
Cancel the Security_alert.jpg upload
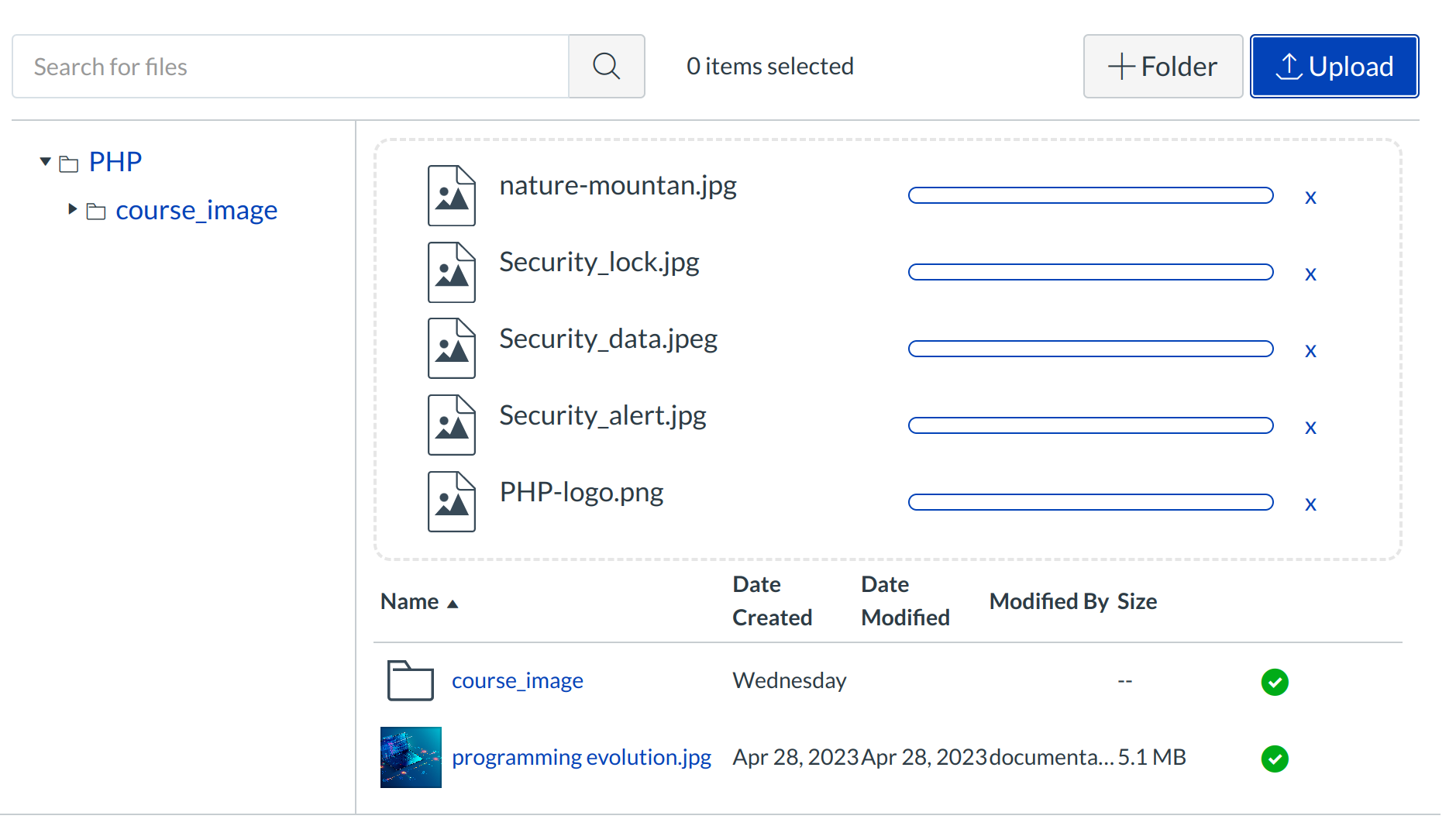click(x=1310, y=427)
